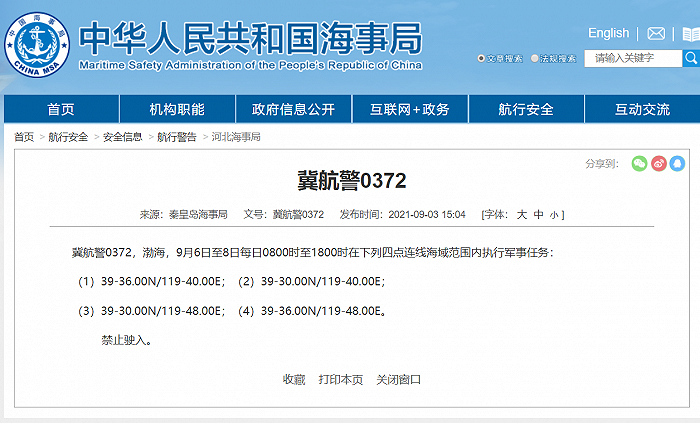Open the 政府信息公开 navigation tab
This screenshot has width=700, height=423.
click(293, 109)
